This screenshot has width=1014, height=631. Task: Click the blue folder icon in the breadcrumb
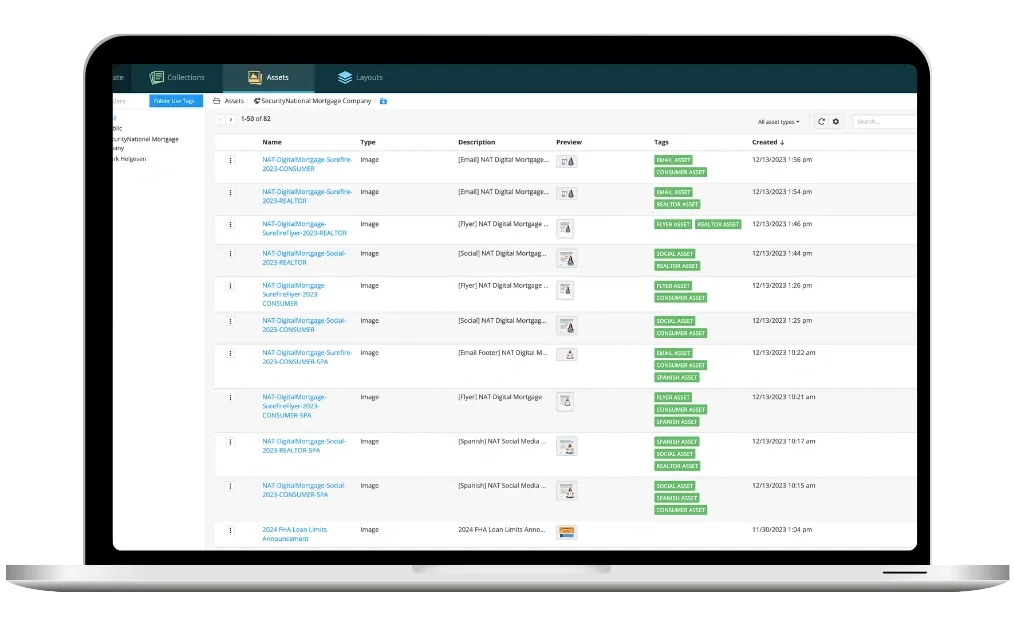[384, 101]
